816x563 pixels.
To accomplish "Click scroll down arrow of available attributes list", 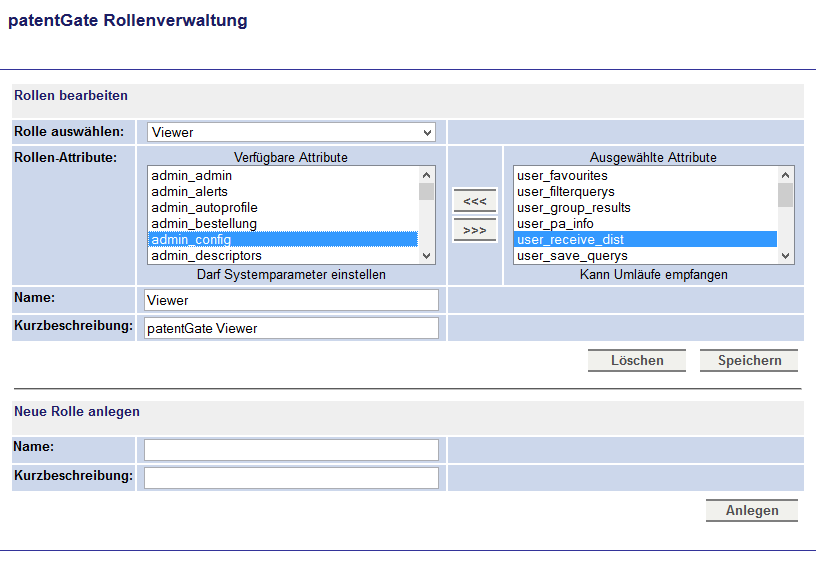I will 427,255.
